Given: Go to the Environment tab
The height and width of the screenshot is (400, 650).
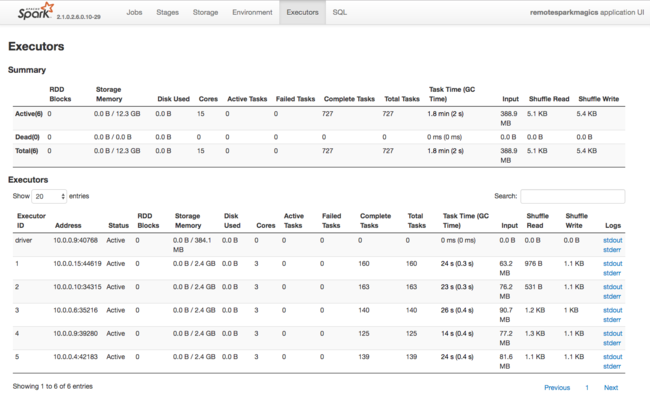Looking at the screenshot, I should [251, 13].
